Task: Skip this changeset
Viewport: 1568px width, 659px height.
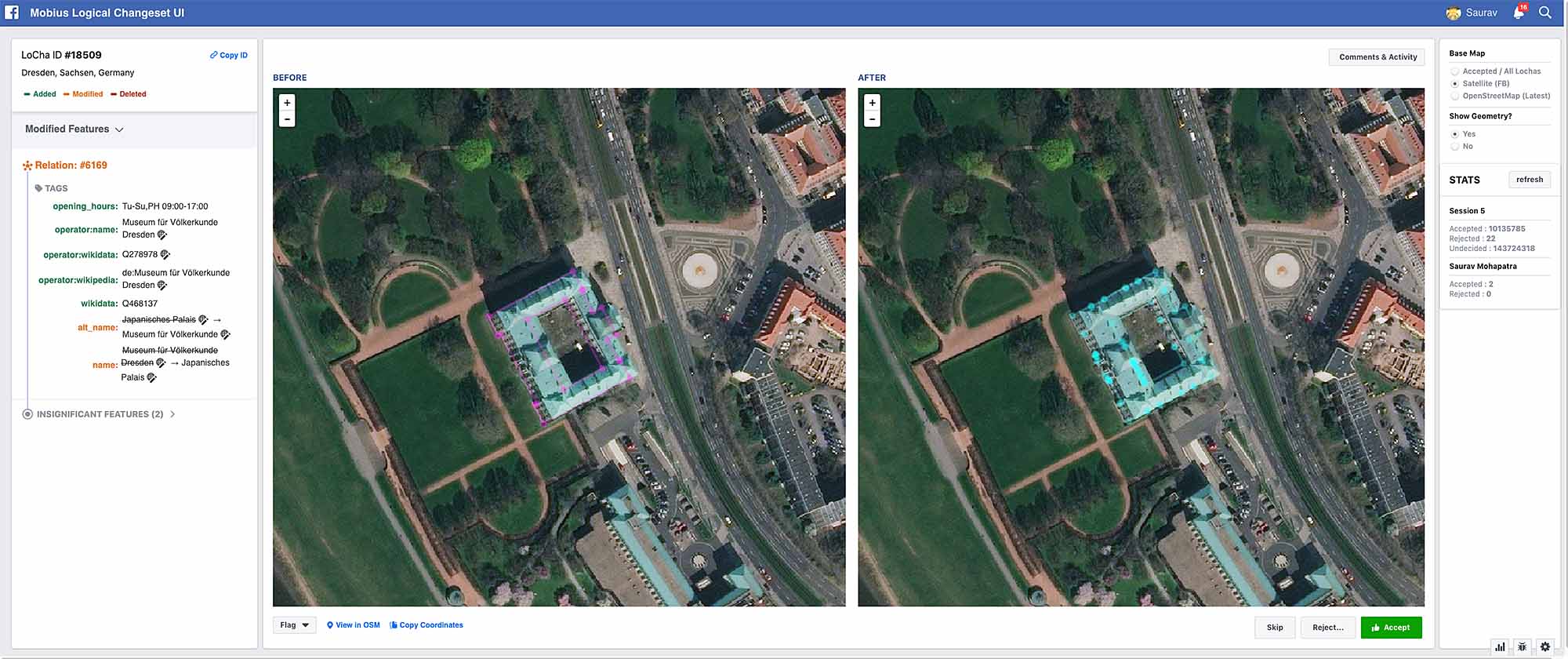Action: [1275, 628]
